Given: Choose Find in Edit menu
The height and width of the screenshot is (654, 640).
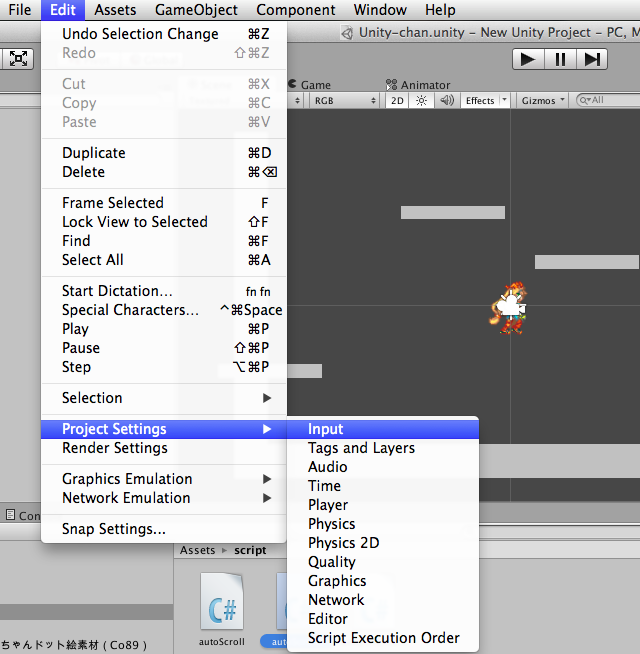Looking at the screenshot, I should pos(164,241).
